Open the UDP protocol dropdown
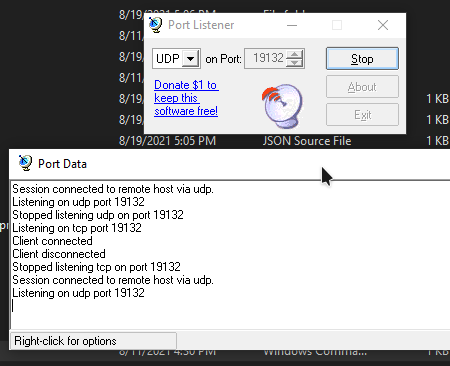450x366 pixels. 191,59
